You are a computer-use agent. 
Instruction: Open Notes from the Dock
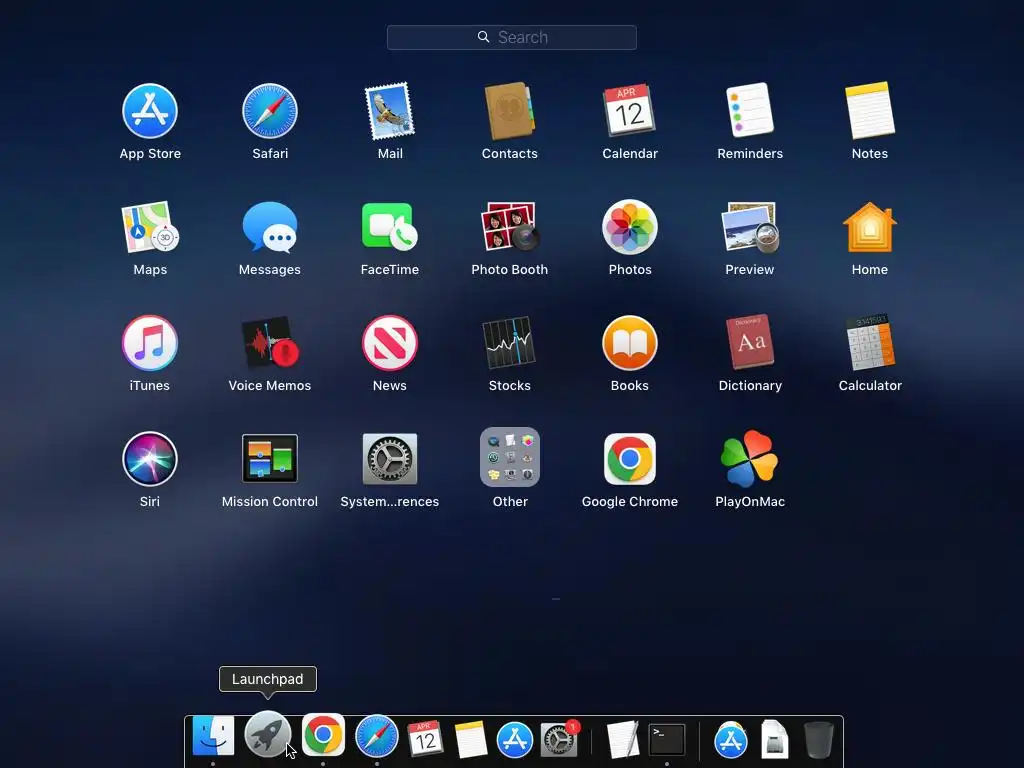click(470, 739)
